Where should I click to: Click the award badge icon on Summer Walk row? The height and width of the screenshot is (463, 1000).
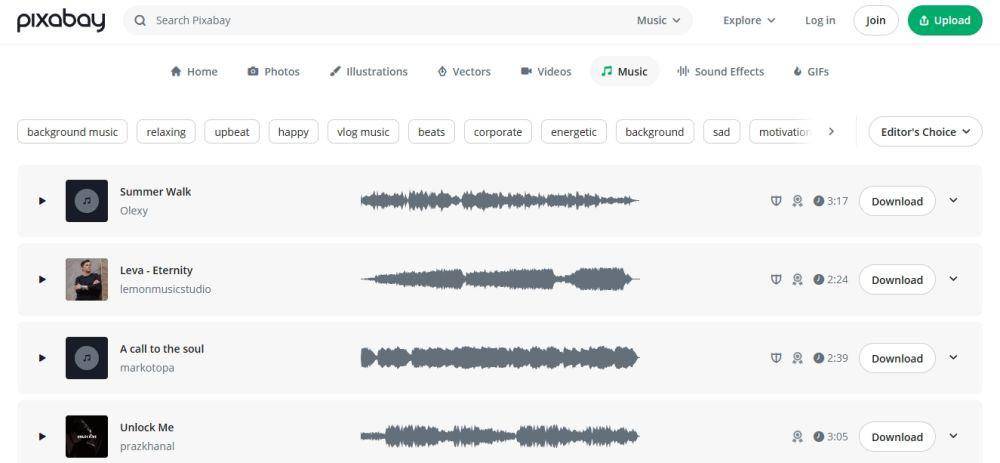coord(797,201)
